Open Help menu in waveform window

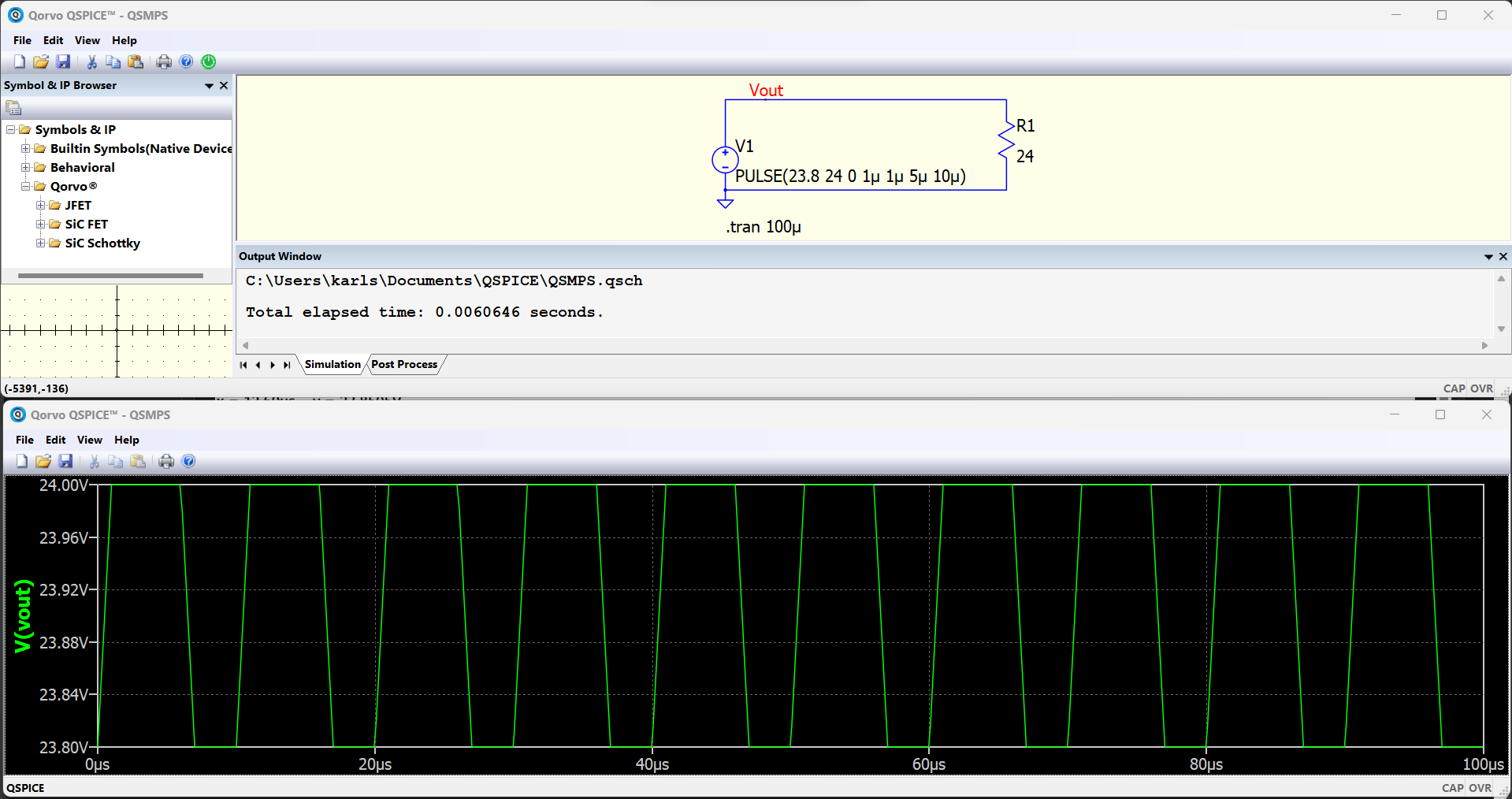(x=126, y=440)
